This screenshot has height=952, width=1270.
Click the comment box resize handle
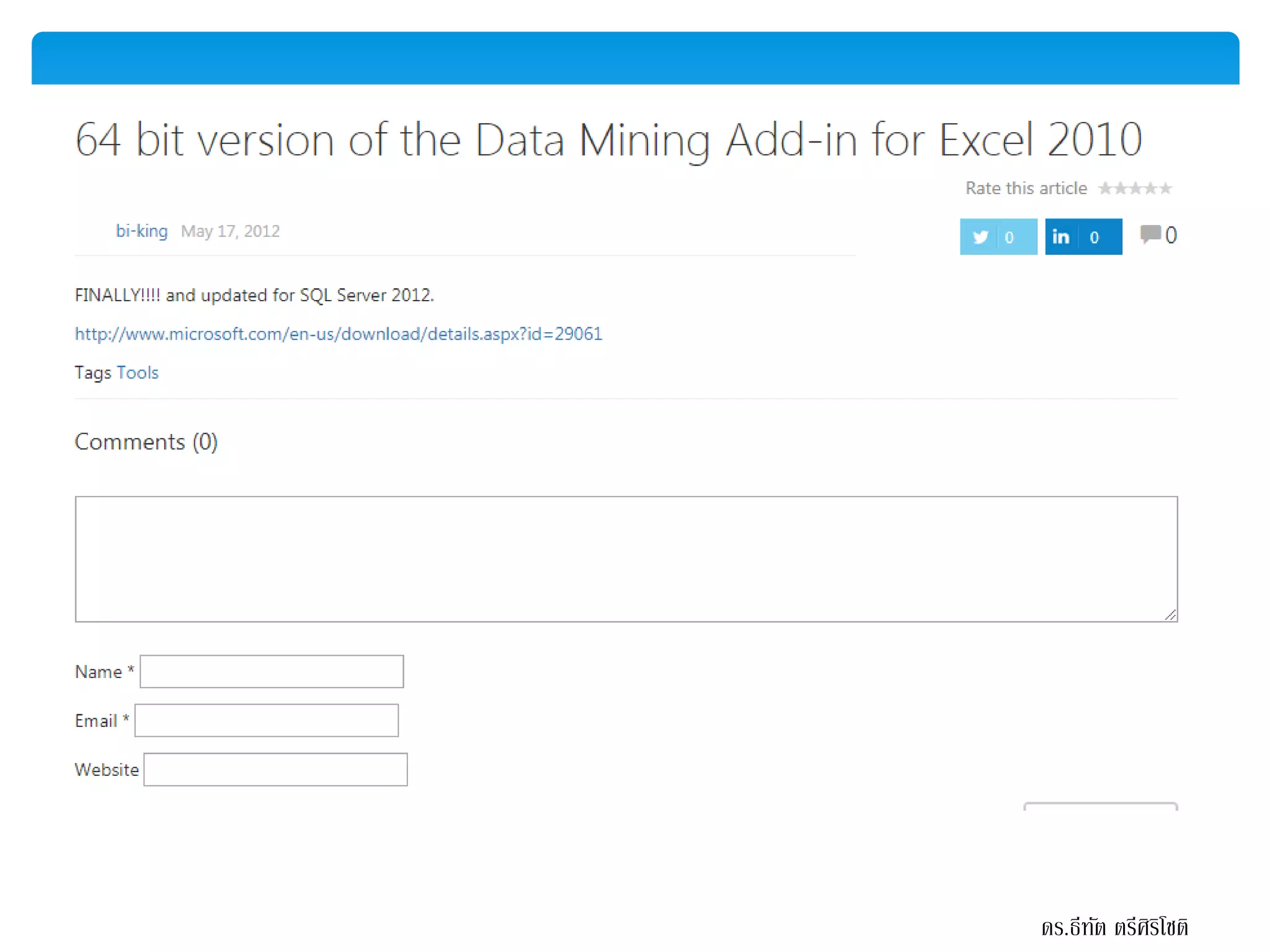click(1170, 614)
